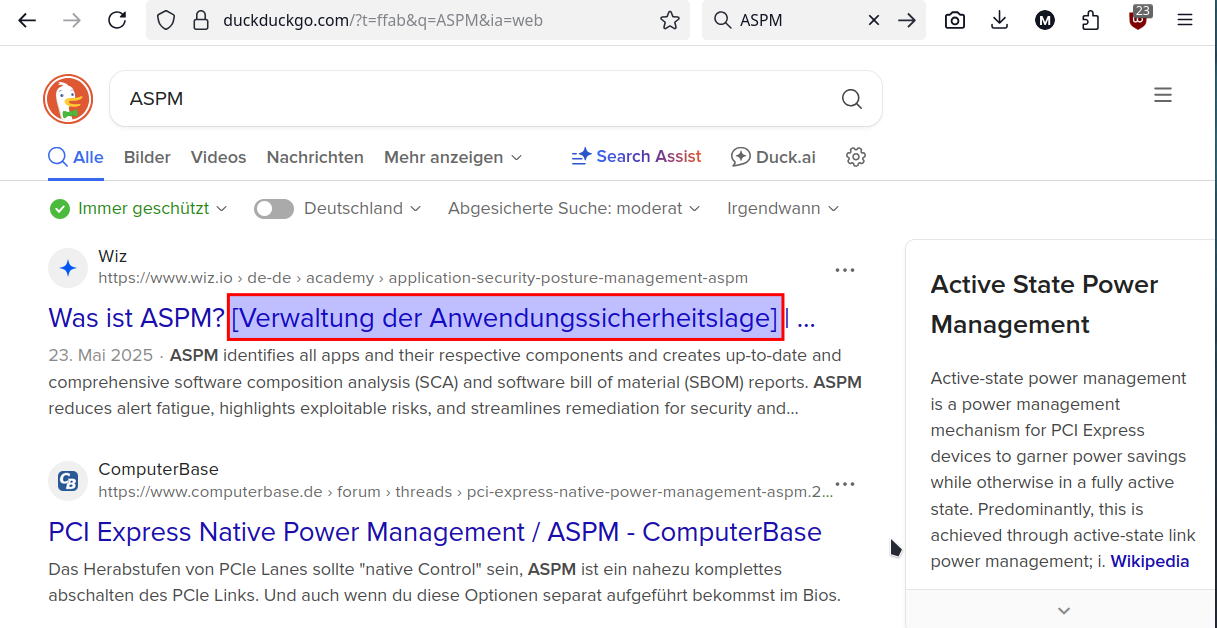Open the Irgendwann time filter dropdown
The image size is (1217, 628).
pos(782,209)
